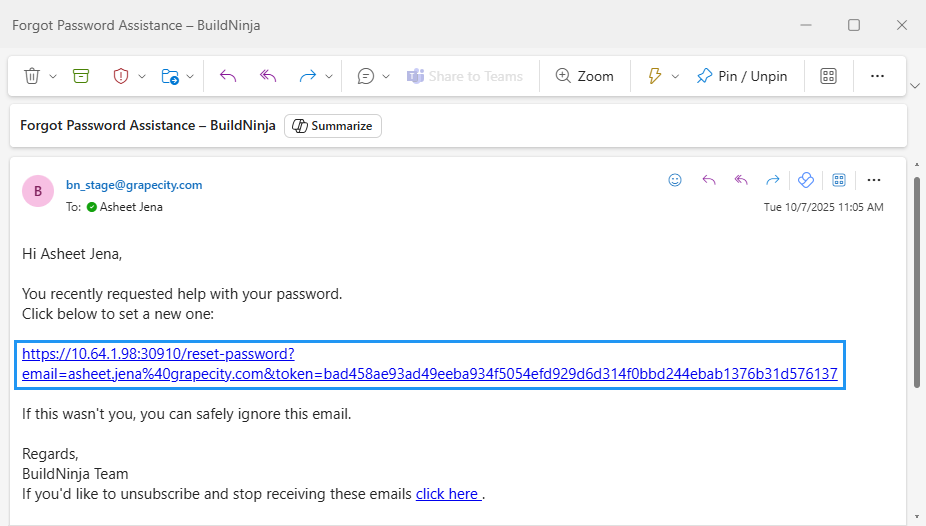This screenshot has width=926, height=526.
Task: Click Pin / Unpin
Action: tap(742, 76)
